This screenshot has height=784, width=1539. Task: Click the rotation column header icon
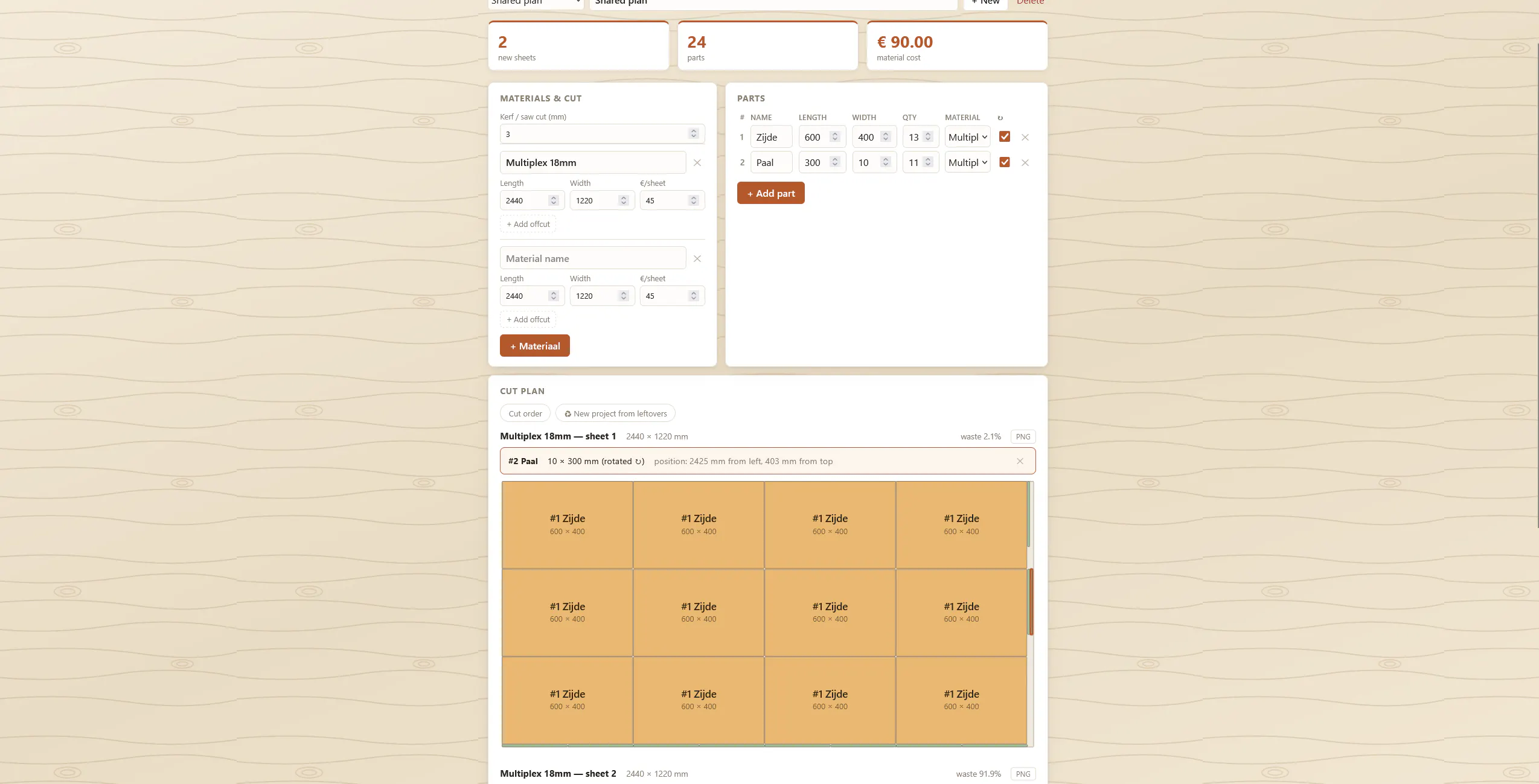1000,118
